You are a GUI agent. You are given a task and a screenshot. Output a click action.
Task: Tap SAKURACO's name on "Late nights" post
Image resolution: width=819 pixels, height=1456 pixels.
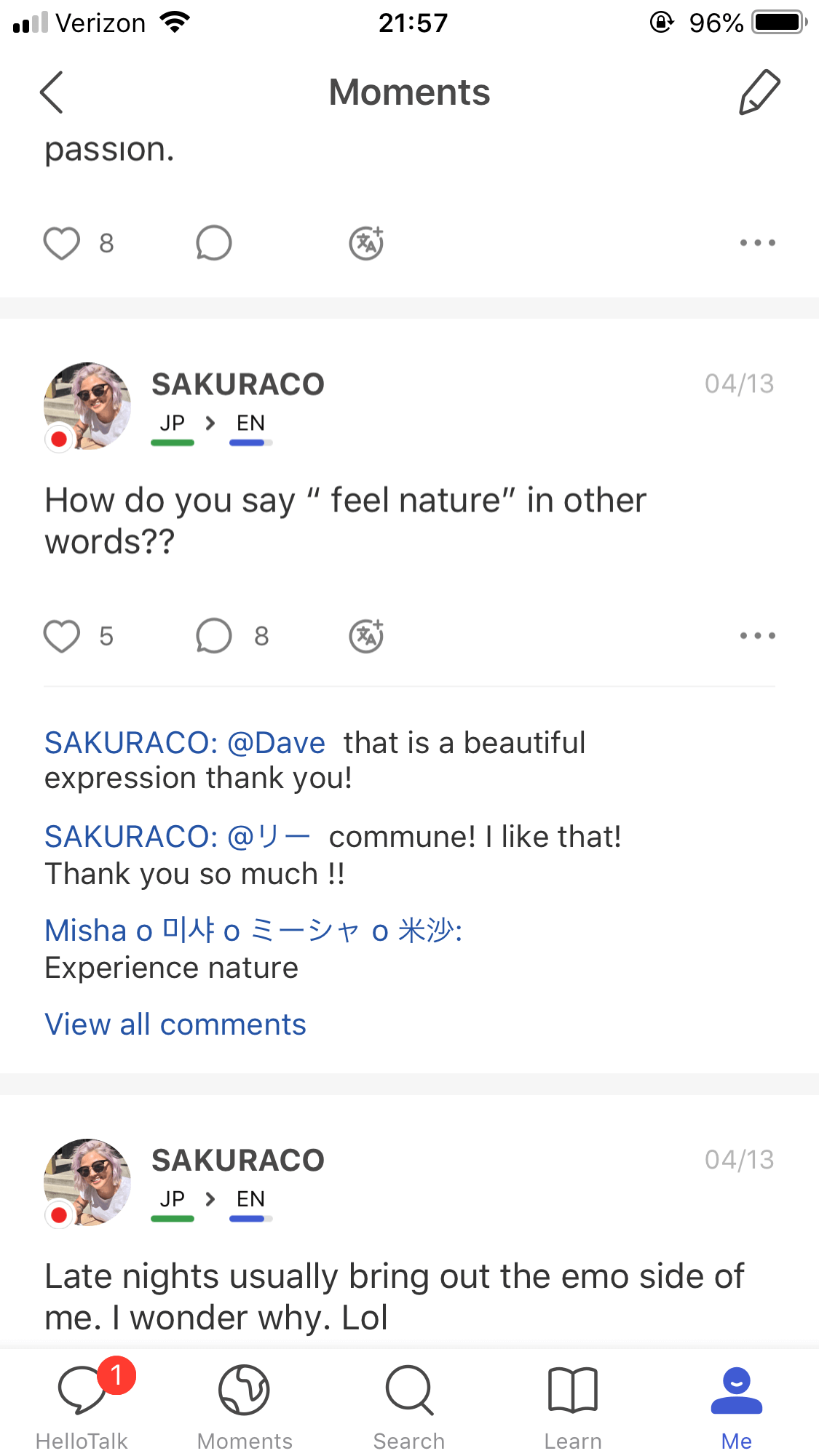(x=238, y=1161)
